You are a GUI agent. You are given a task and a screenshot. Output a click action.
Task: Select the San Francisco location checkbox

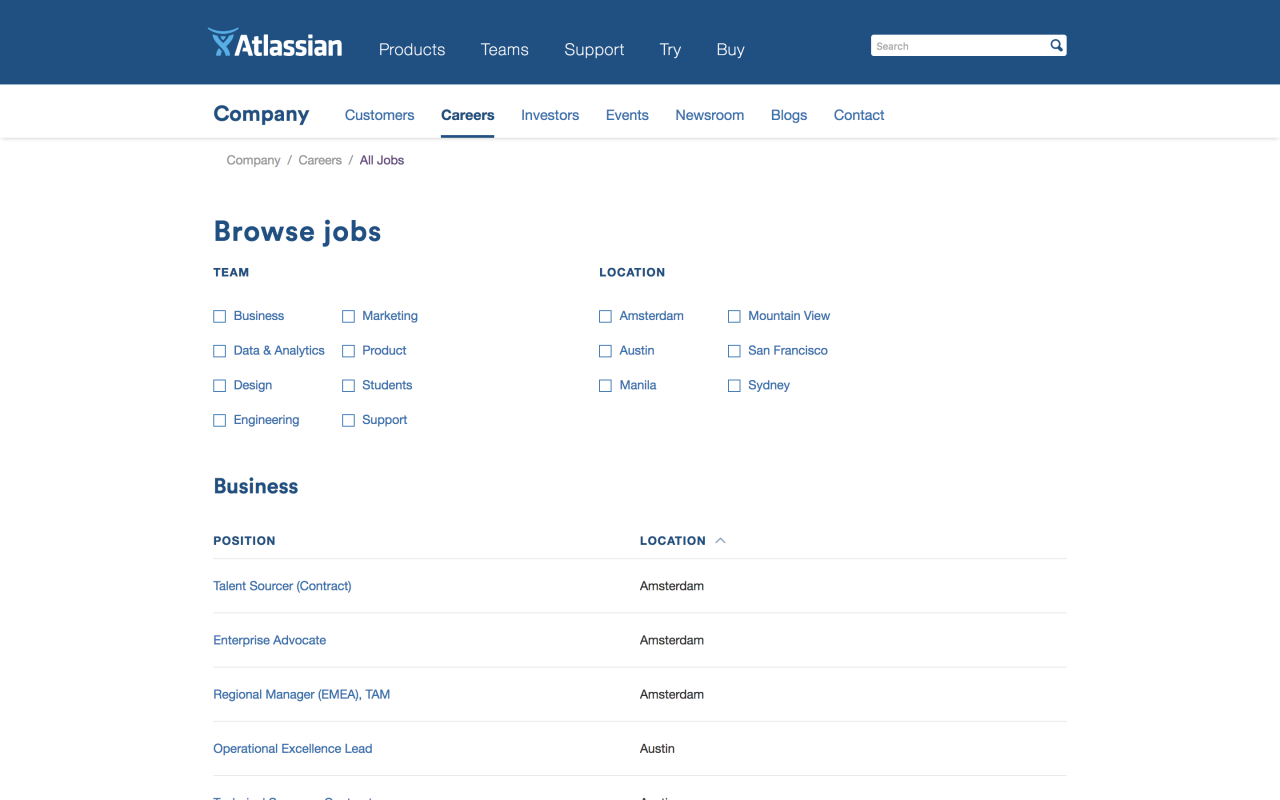[734, 351]
